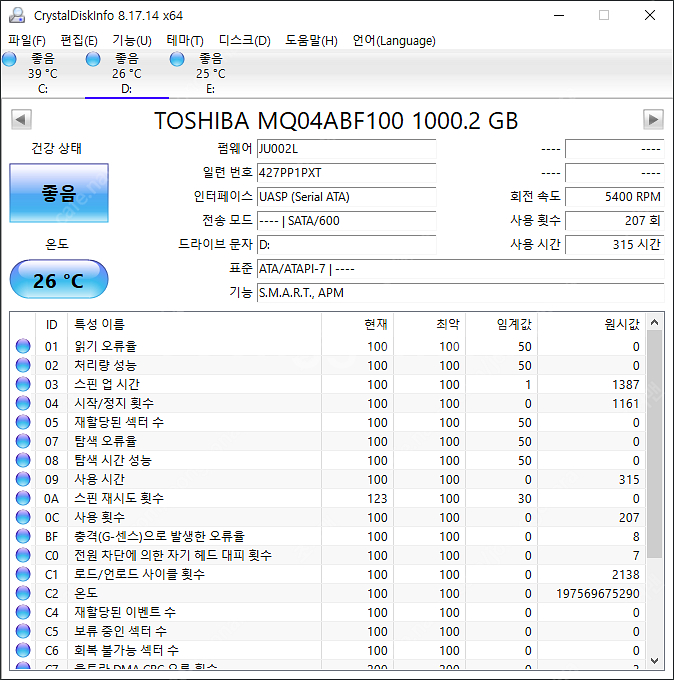Click status orb for 07 탐색 오류율
Viewport: 674px width, 680px height.
[23, 441]
